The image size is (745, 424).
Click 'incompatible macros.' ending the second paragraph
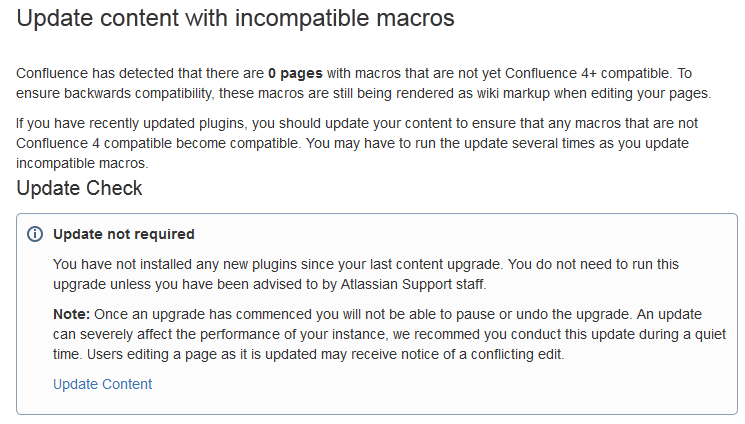coord(82,163)
